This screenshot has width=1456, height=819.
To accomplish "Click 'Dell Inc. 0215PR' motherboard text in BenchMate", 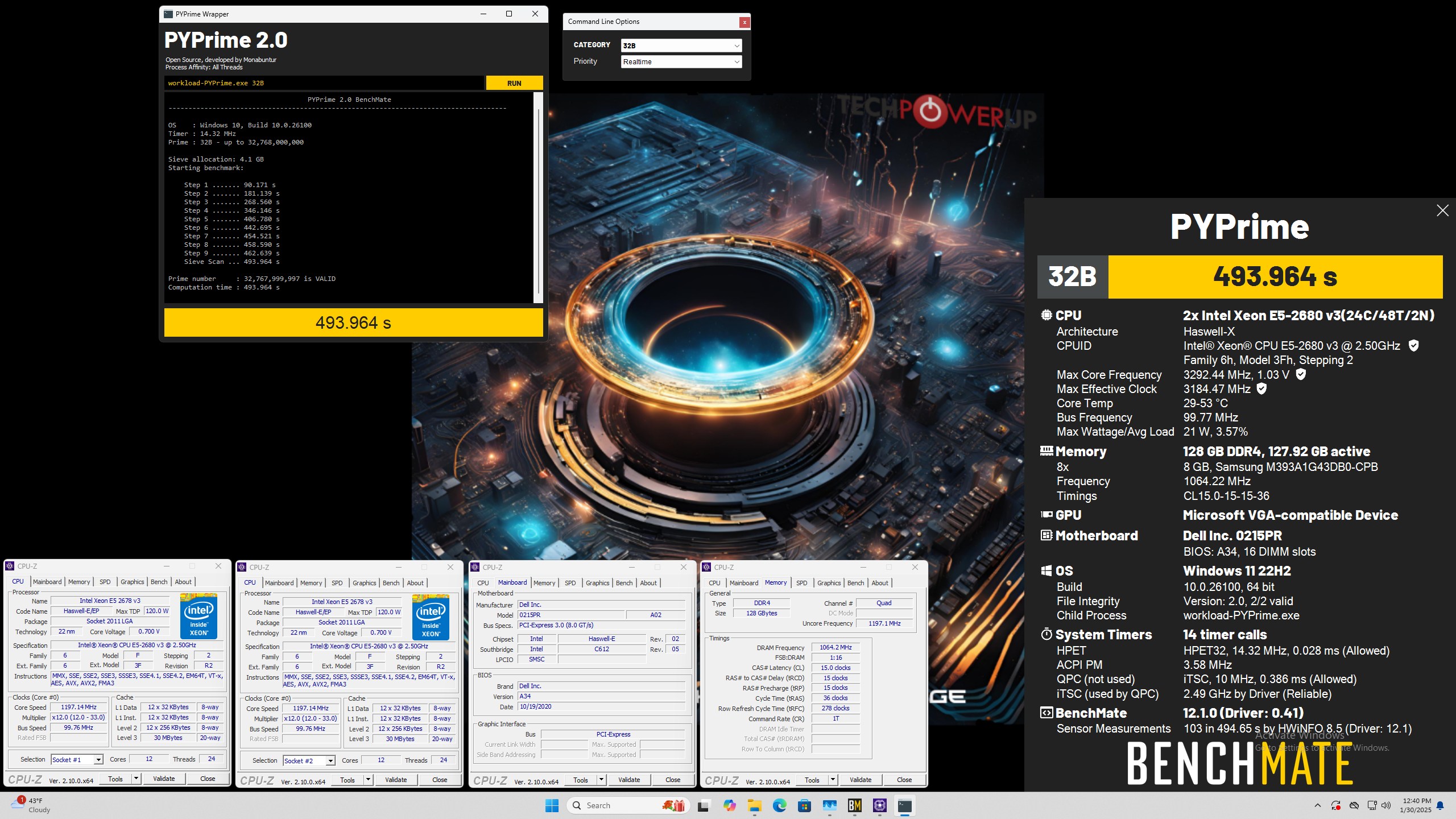I will pyautogui.click(x=1232, y=536).
